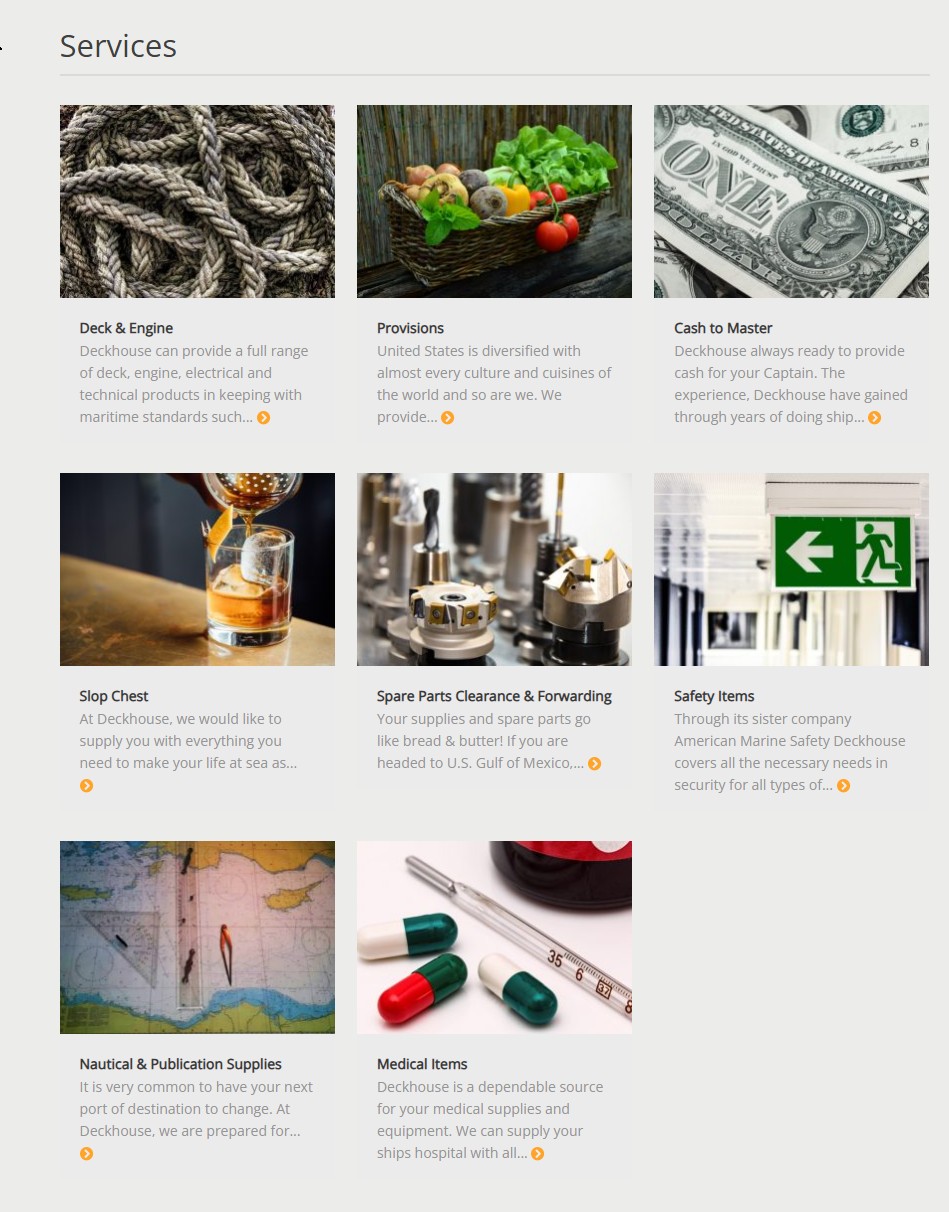This screenshot has height=1212, width=949.
Task: Select the rope image thumbnail
Action: [197, 201]
